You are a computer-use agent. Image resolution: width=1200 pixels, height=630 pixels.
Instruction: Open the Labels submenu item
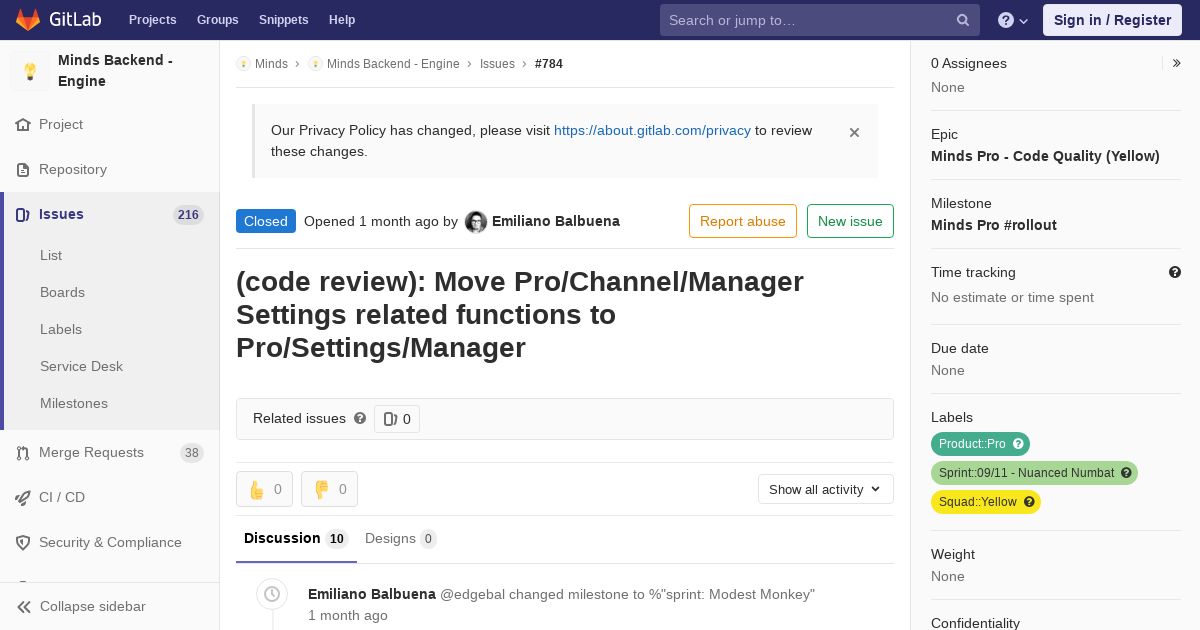point(61,329)
